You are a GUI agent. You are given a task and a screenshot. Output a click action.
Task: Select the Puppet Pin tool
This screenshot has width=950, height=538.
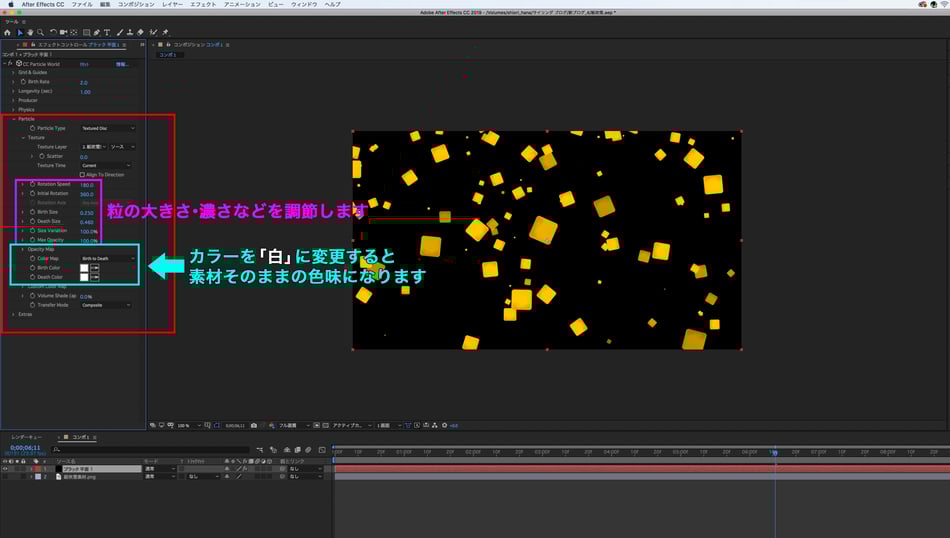(x=165, y=32)
